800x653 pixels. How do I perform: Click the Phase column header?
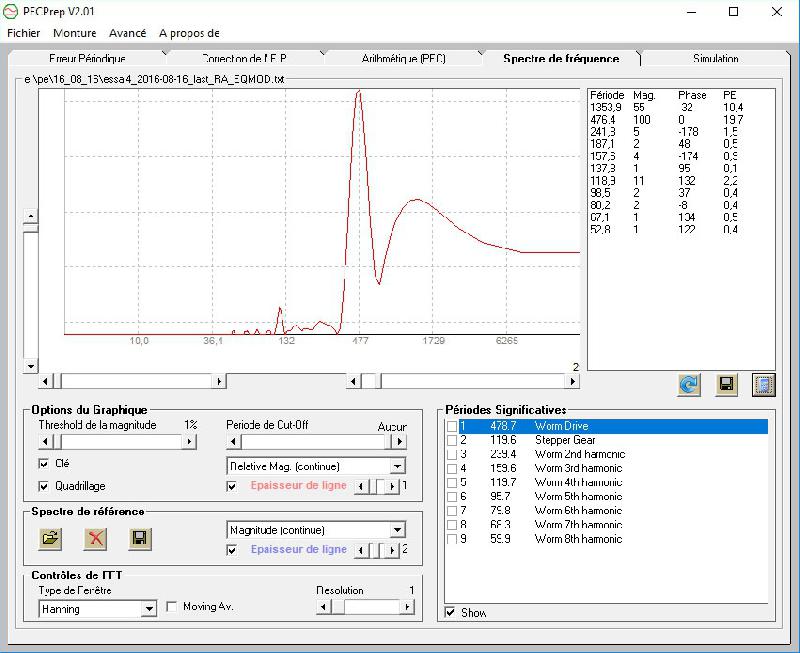[x=692, y=95]
